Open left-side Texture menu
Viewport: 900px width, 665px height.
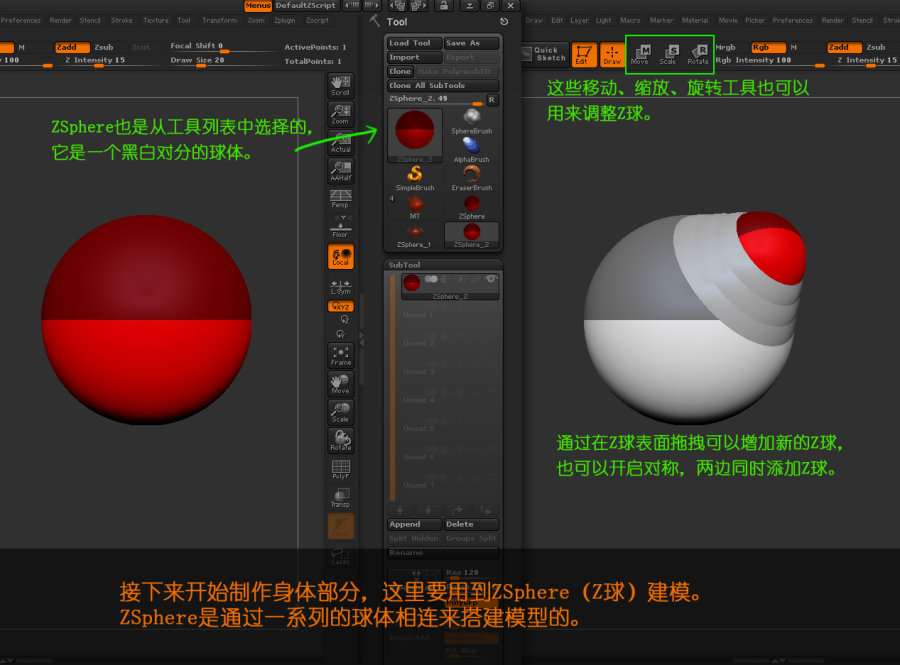(156, 21)
